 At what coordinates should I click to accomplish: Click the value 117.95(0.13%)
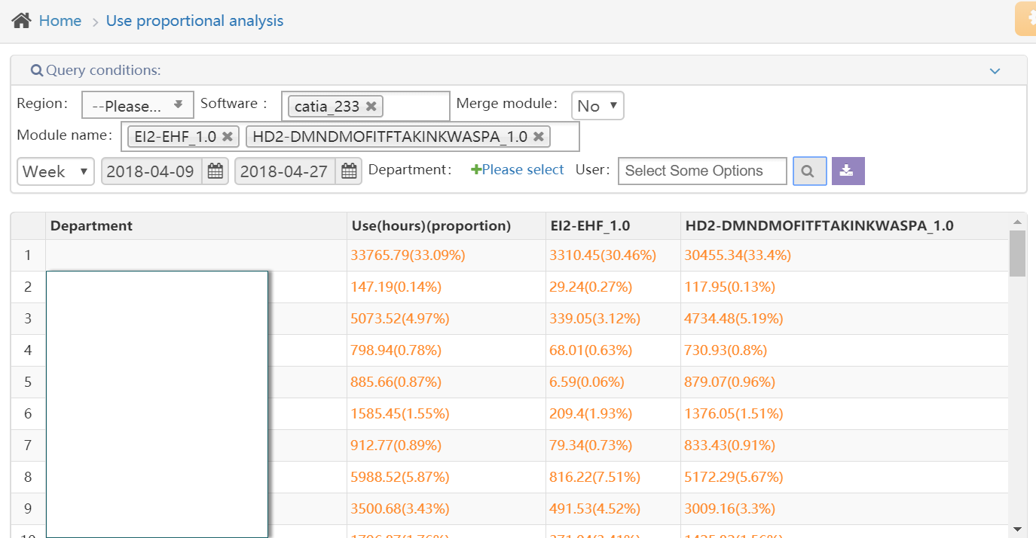tap(729, 287)
